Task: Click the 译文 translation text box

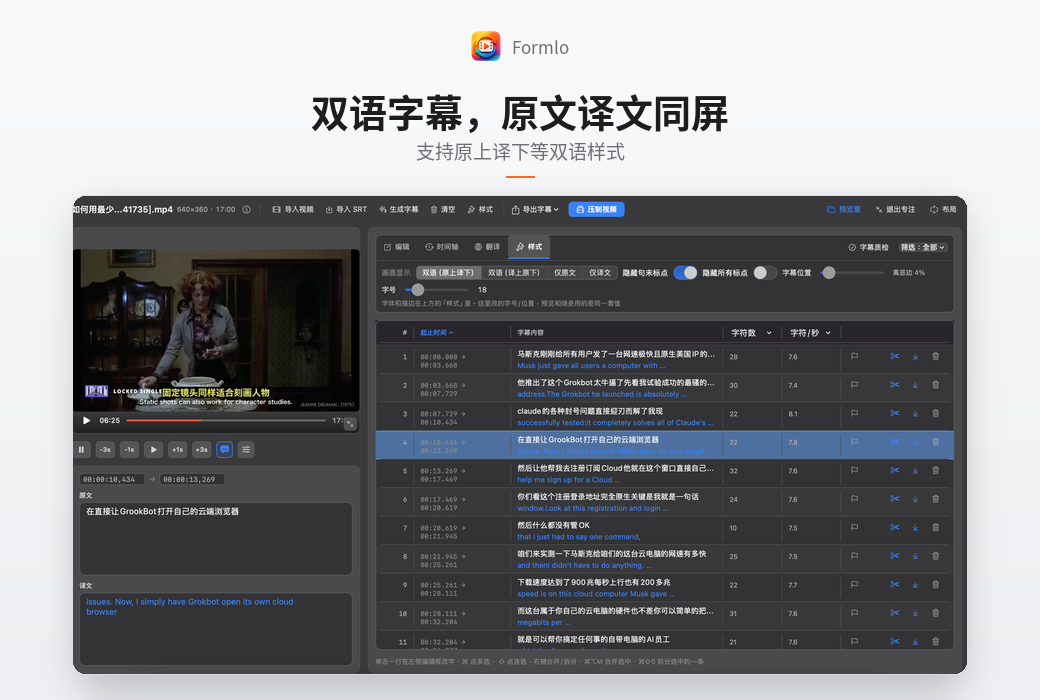Action: [x=216, y=628]
